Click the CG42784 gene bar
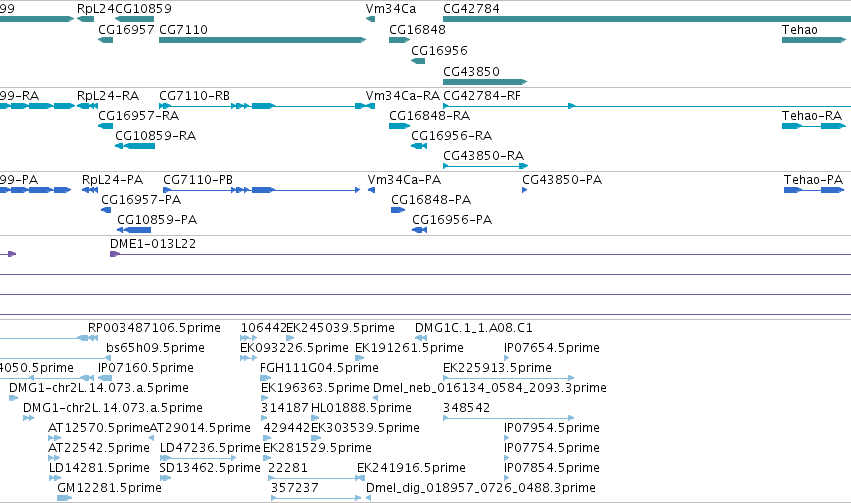This screenshot has height=503, width=851. 647,19
